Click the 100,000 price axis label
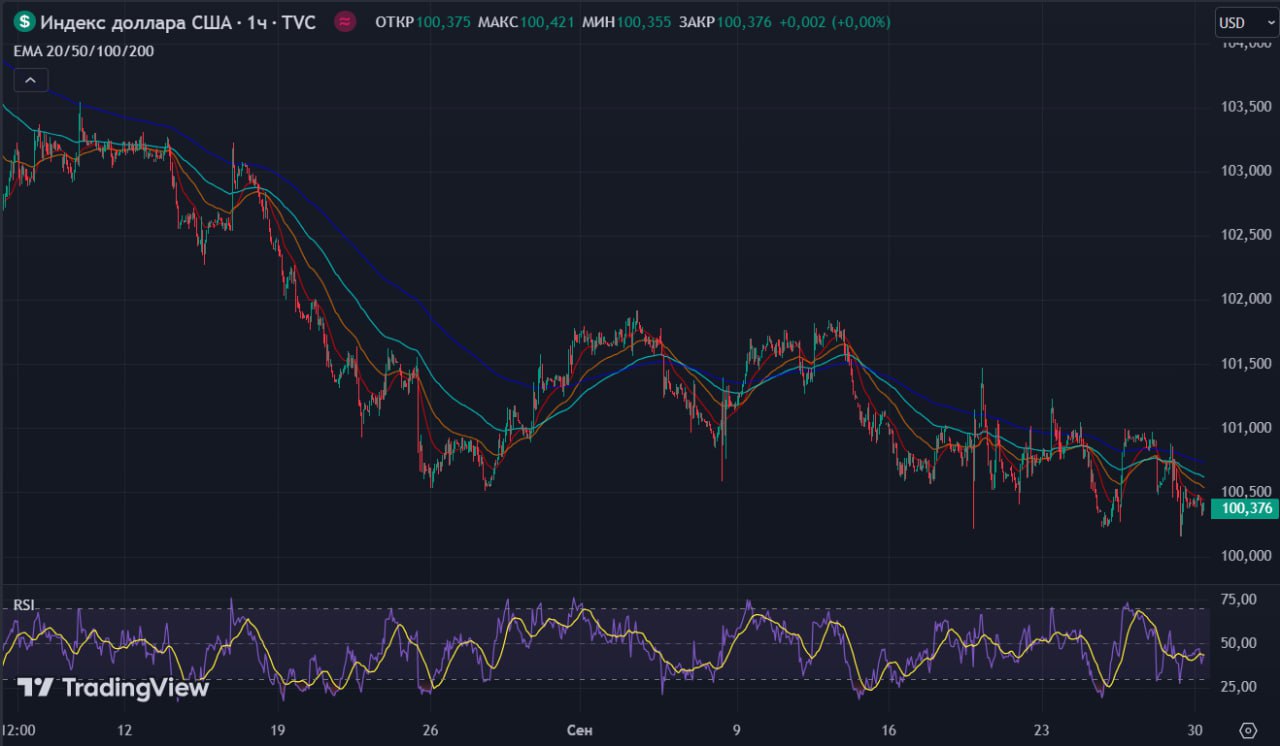 [x=1246, y=556]
